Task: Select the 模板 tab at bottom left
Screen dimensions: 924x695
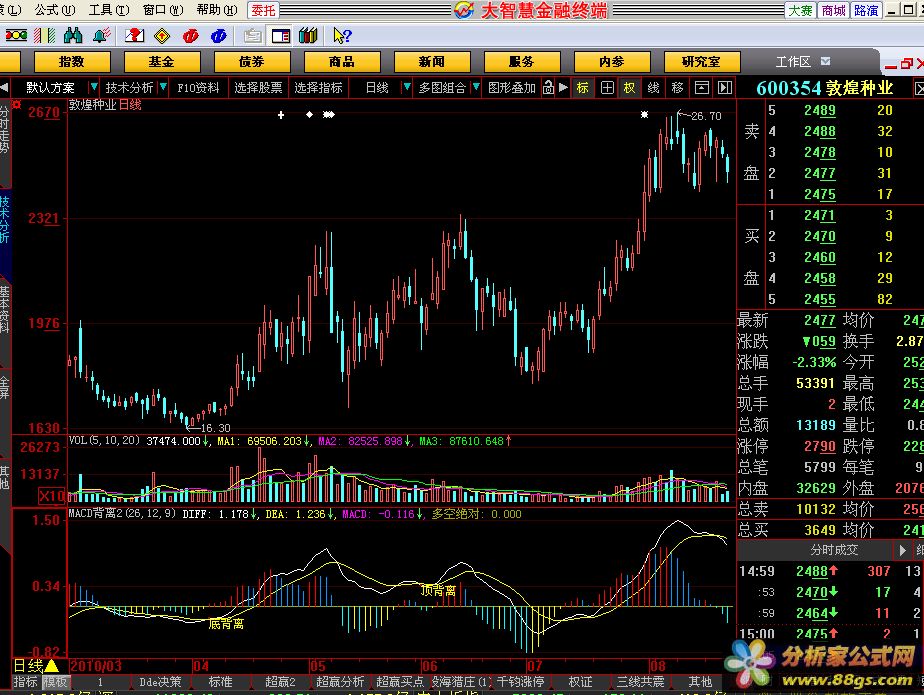Action: pyautogui.click(x=55, y=682)
